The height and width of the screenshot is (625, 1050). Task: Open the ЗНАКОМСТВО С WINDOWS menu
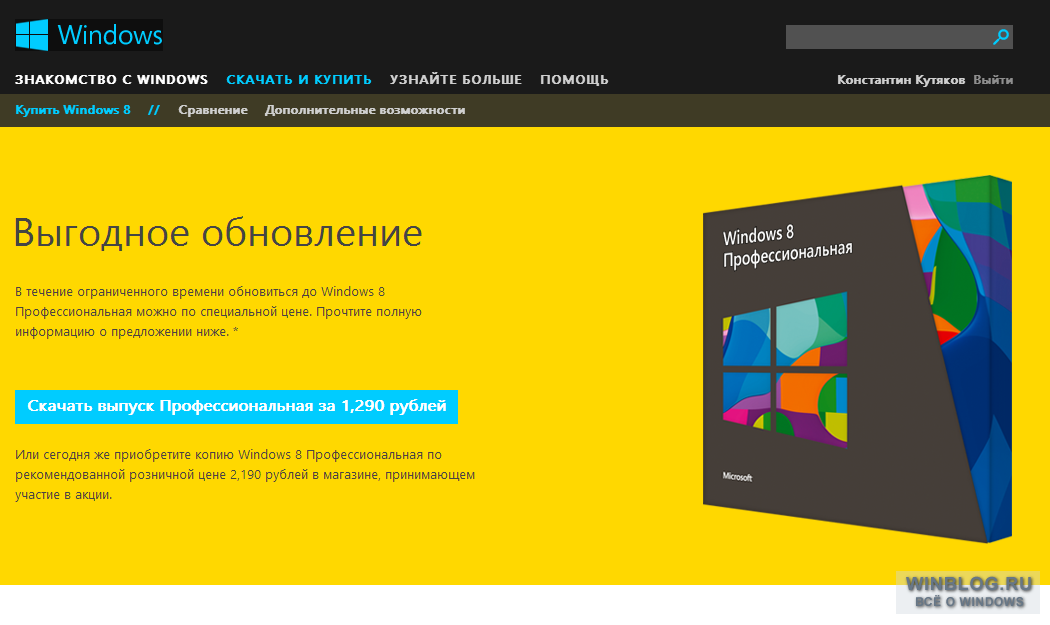(111, 80)
